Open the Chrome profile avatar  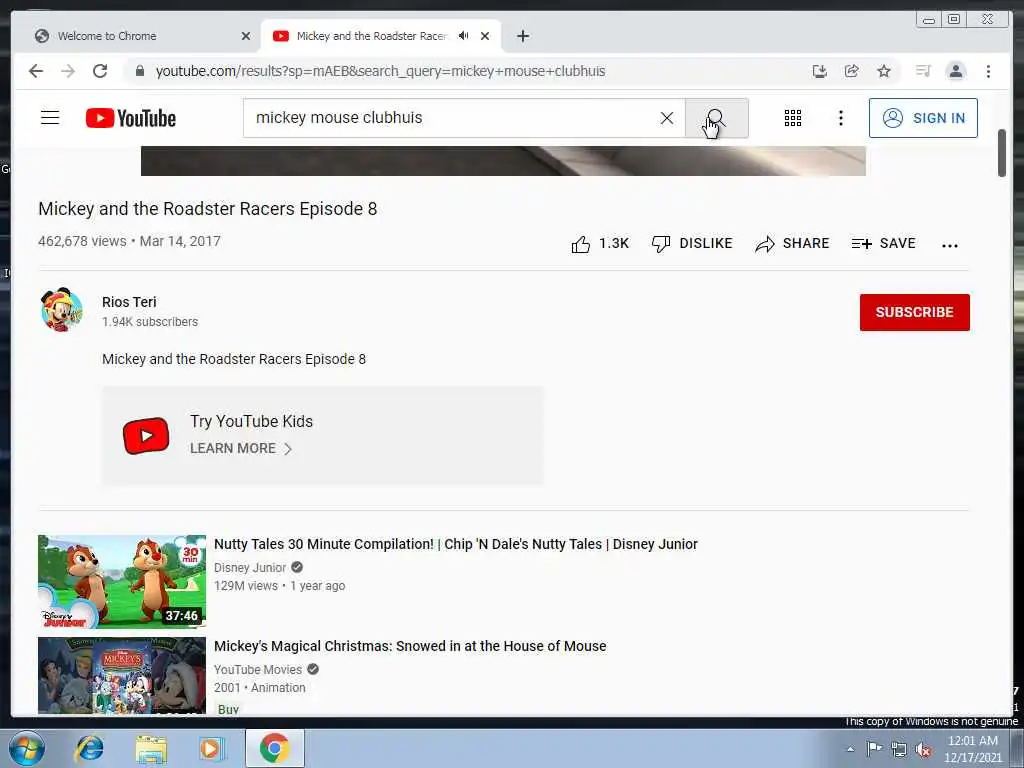click(955, 71)
